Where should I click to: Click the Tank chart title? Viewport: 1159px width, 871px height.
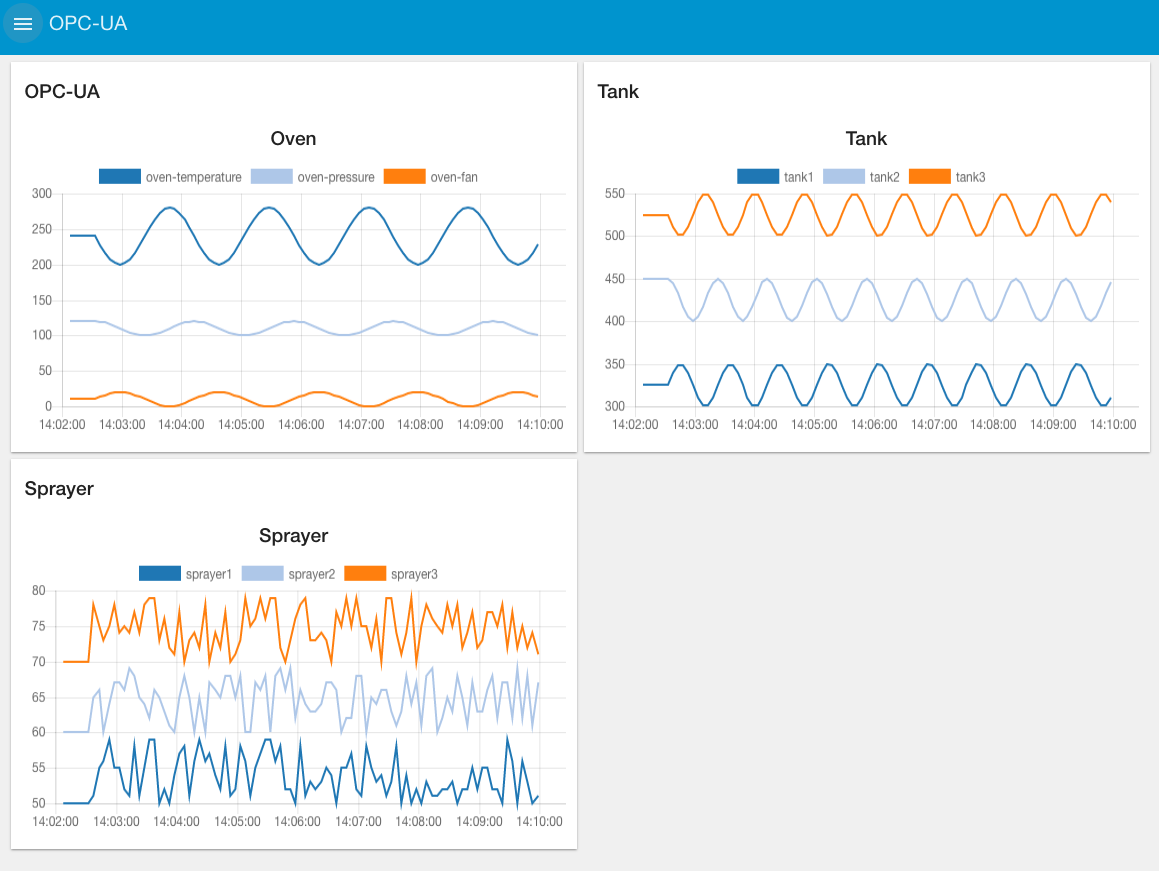(x=866, y=138)
